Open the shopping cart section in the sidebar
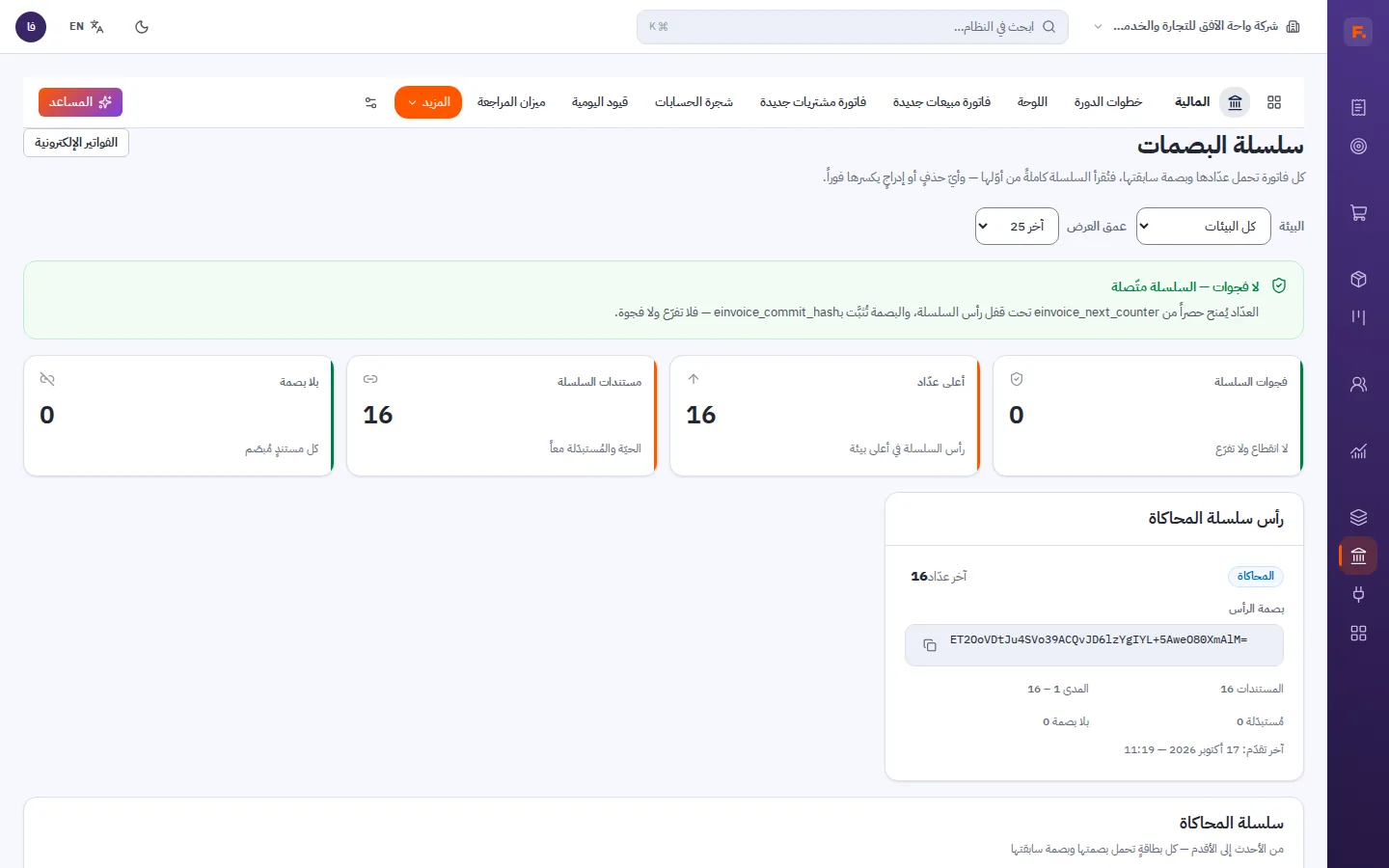1389x868 pixels. (1358, 213)
